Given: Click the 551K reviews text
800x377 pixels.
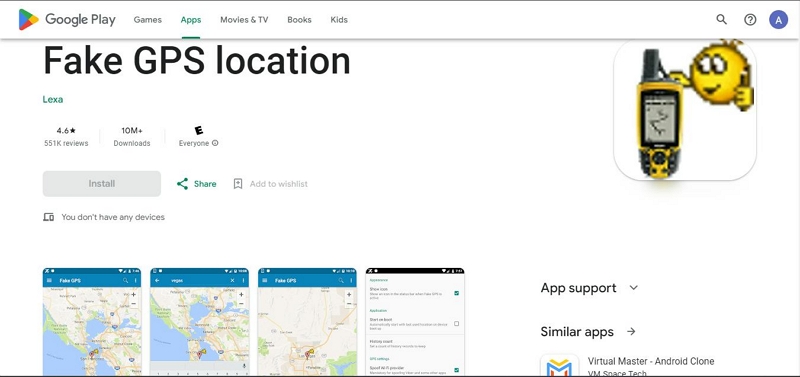Looking at the screenshot, I should coord(66,143).
